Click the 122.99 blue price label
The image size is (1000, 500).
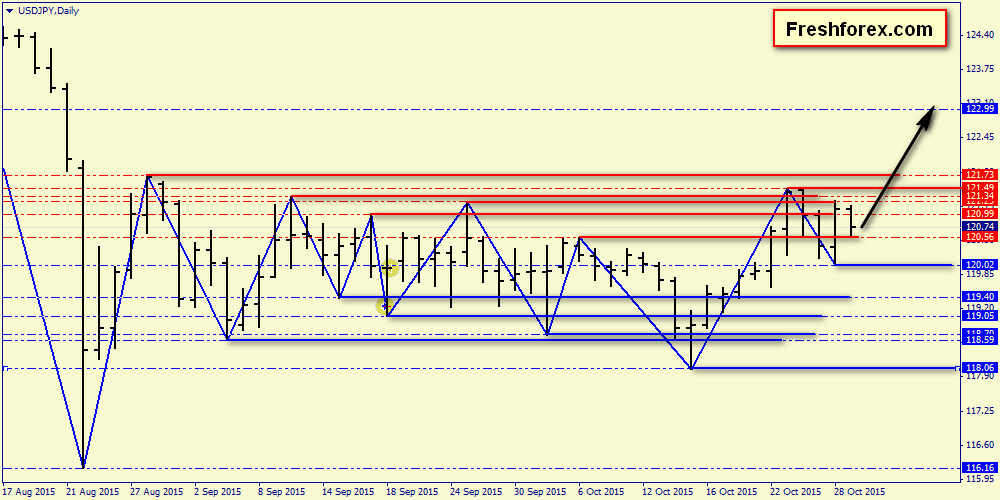click(979, 110)
